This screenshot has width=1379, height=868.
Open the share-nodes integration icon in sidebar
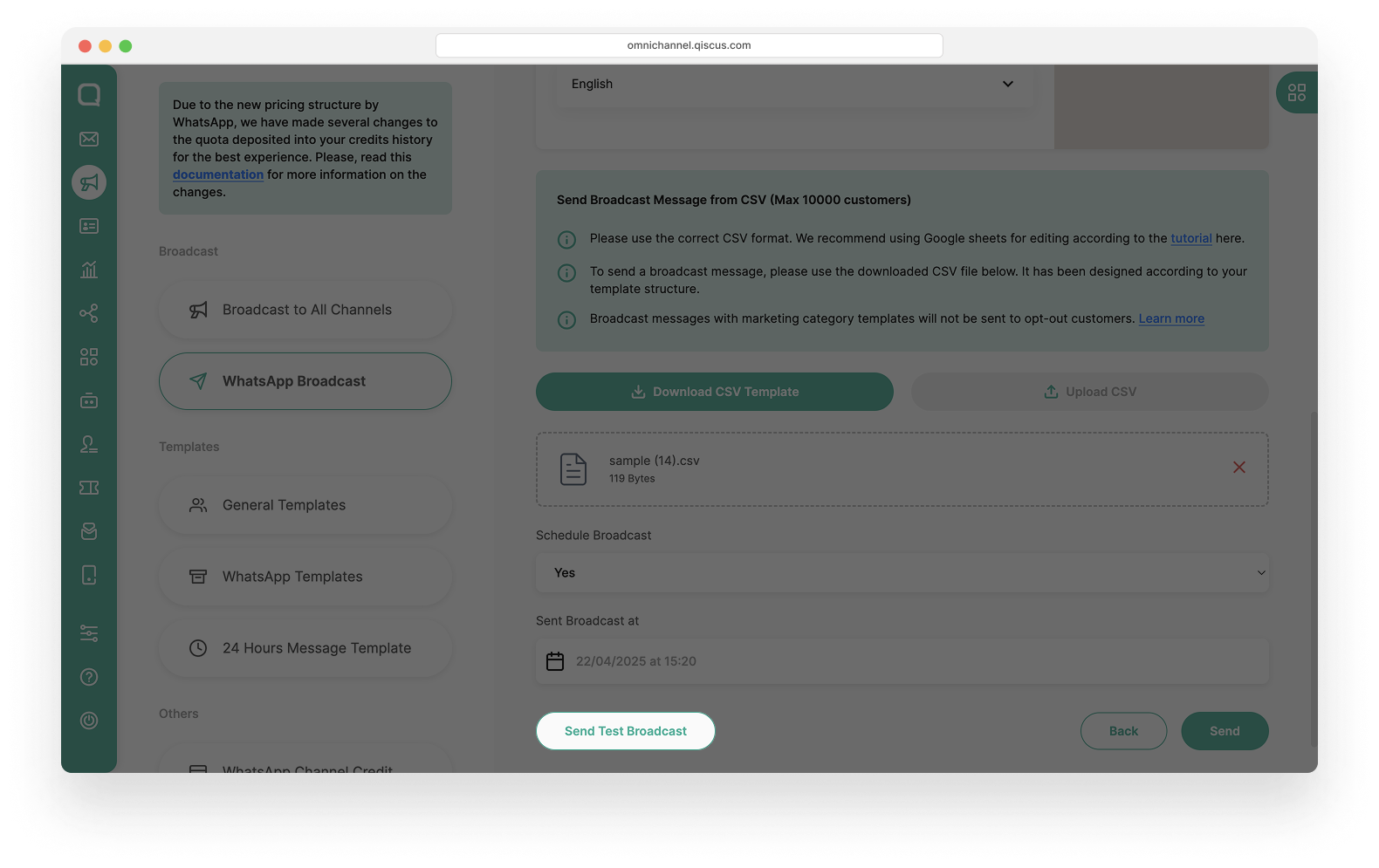click(89, 313)
